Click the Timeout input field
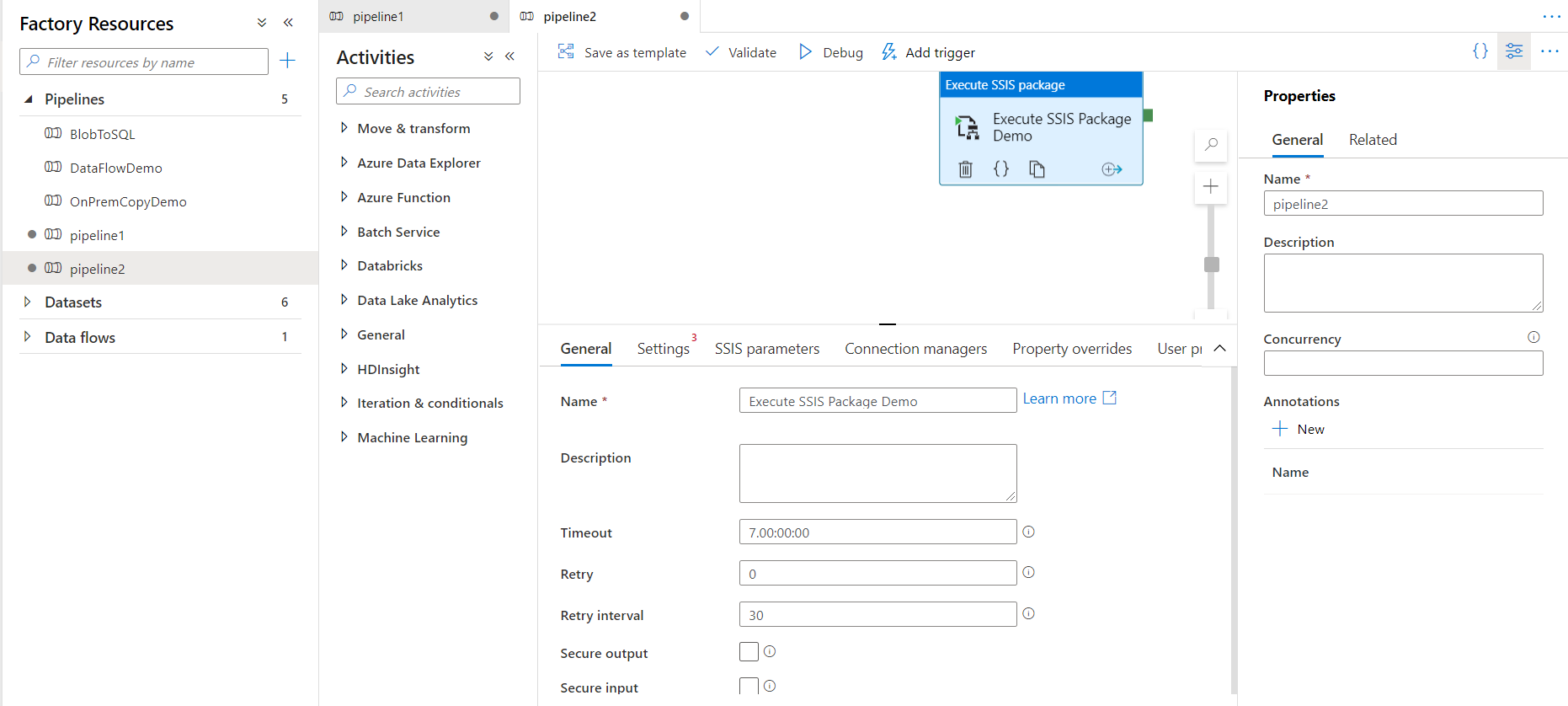Screen dimensions: 1568x706 coord(877,532)
